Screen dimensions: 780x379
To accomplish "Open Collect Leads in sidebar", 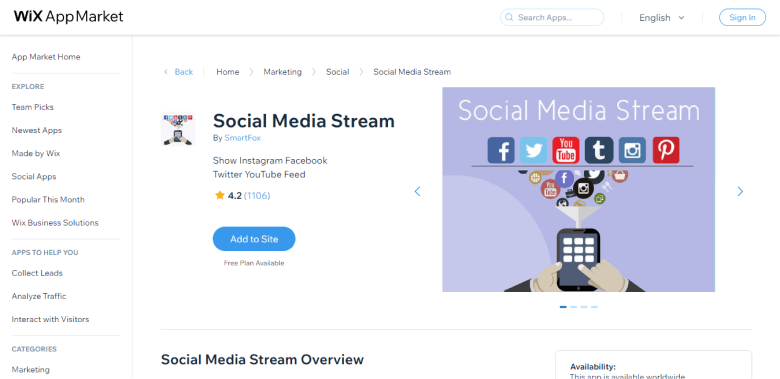I will pyautogui.click(x=37, y=273).
